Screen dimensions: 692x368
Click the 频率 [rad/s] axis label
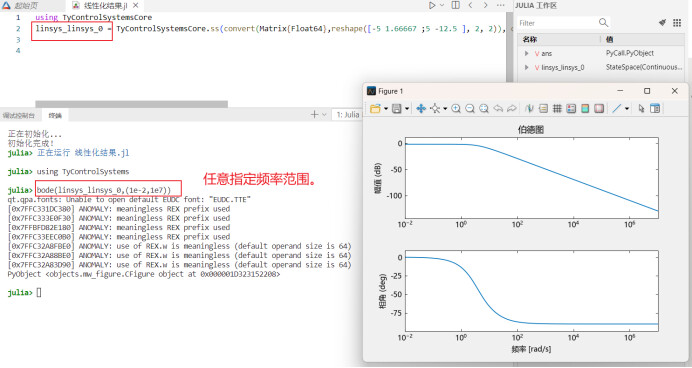pos(531,349)
